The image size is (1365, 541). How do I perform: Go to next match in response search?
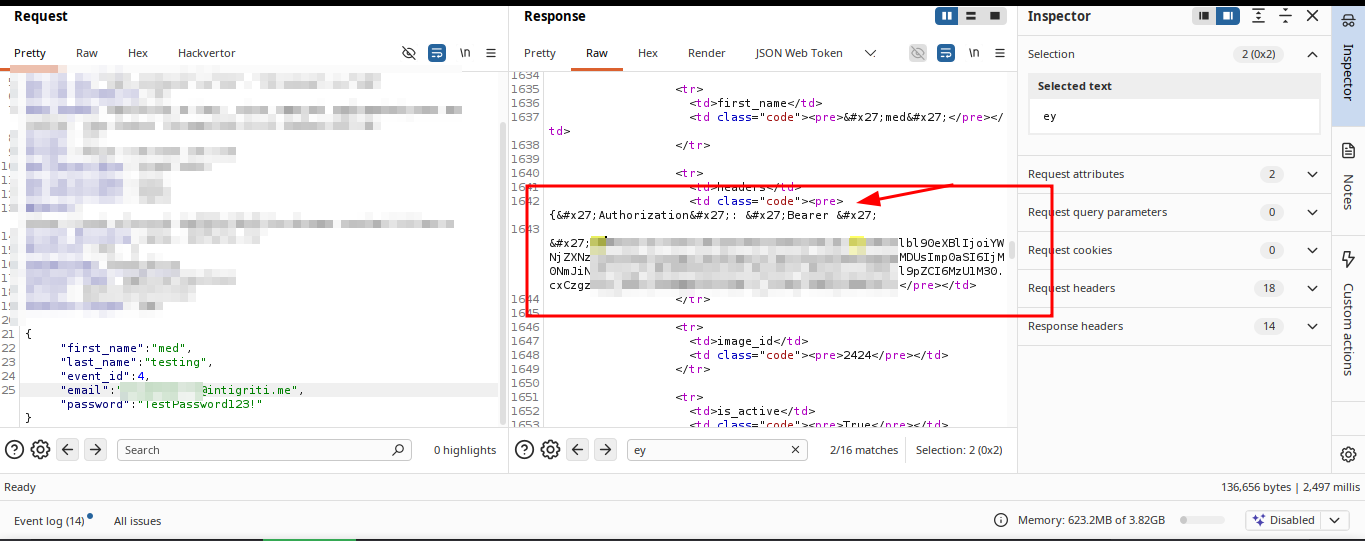[x=605, y=450]
